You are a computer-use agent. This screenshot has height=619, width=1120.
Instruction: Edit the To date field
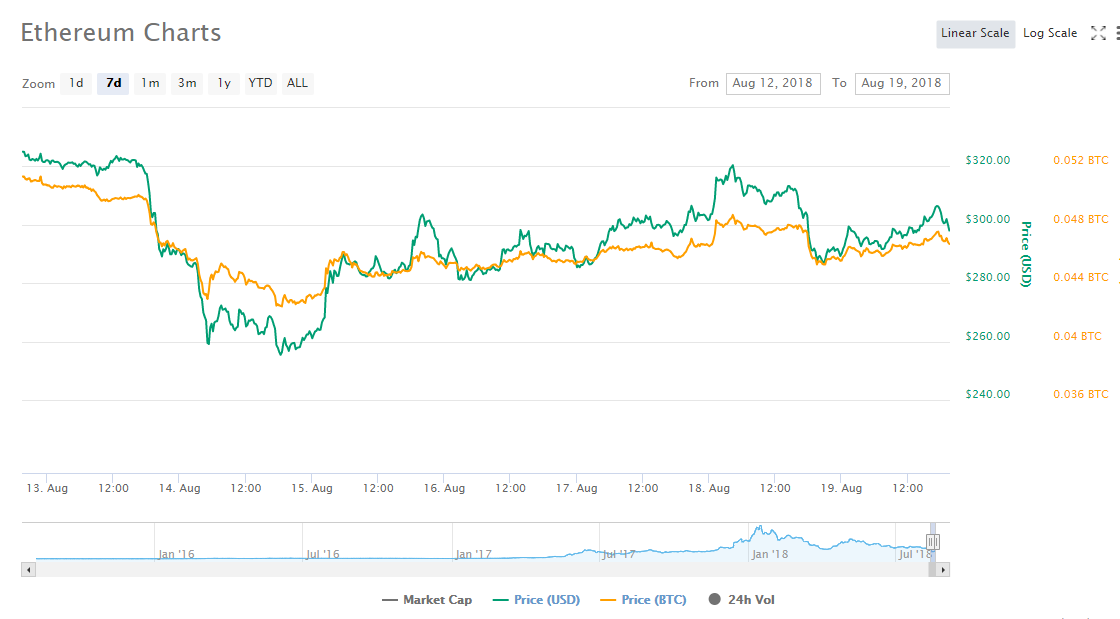point(901,83)
